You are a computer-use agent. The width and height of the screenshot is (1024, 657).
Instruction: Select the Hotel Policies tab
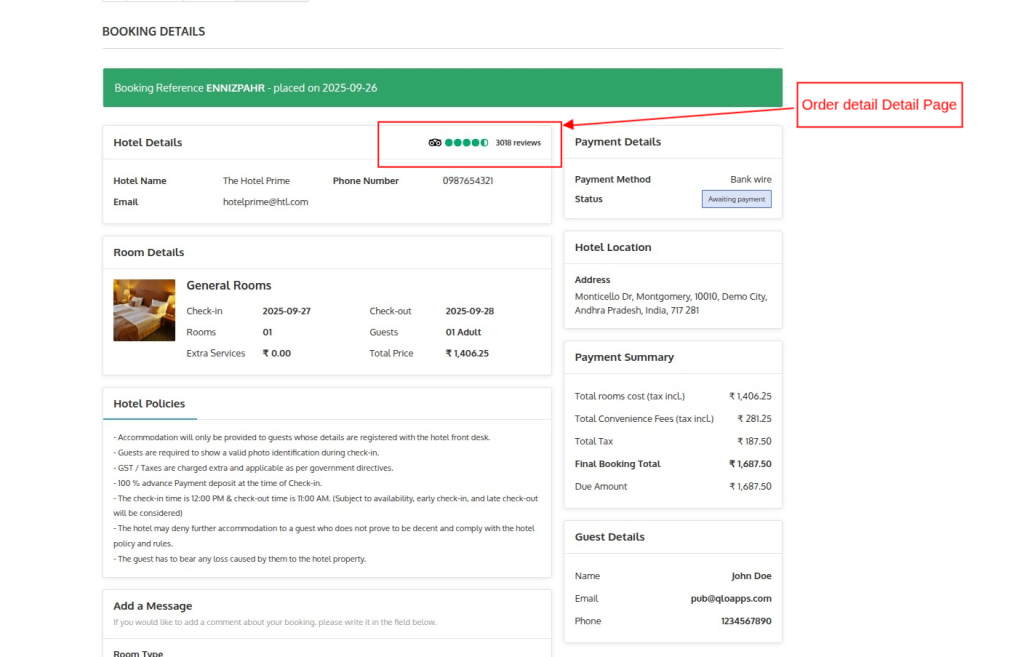[x=149, y=404]
